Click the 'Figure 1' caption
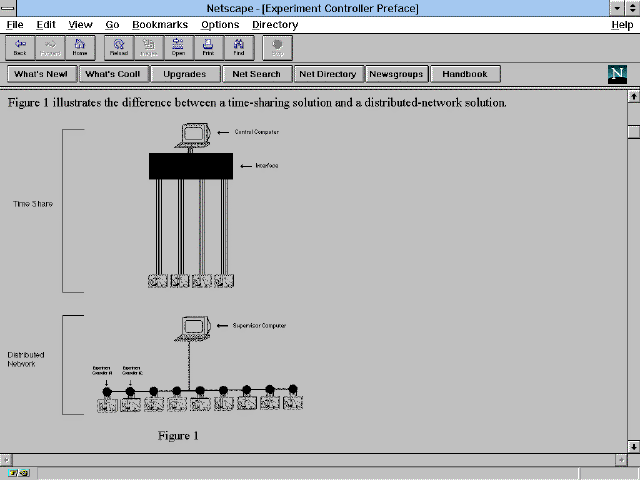640x480 pixels. [x=178, y=436]
